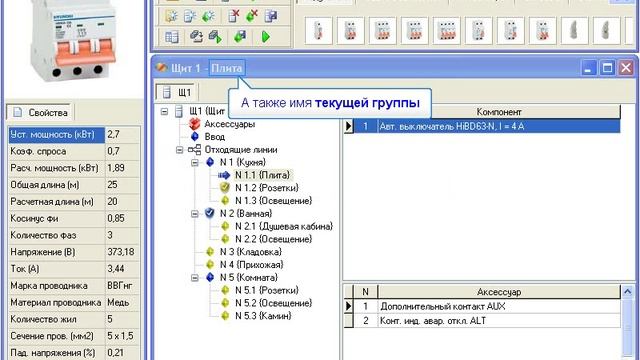Edit the Косинус фи value 0,85
The image size is (640, 360).
122,218
